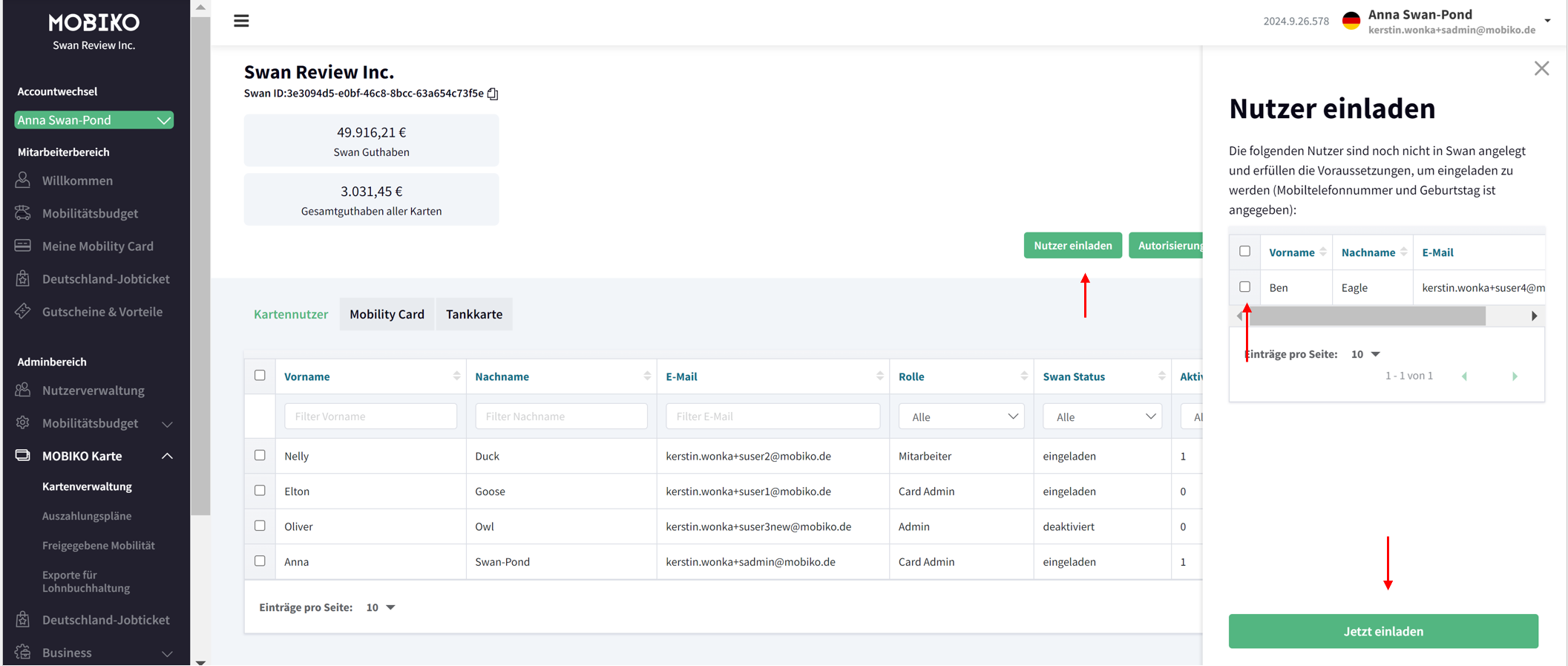
Task: Switch to the Mobility Card tab
Action: point(387,314)
